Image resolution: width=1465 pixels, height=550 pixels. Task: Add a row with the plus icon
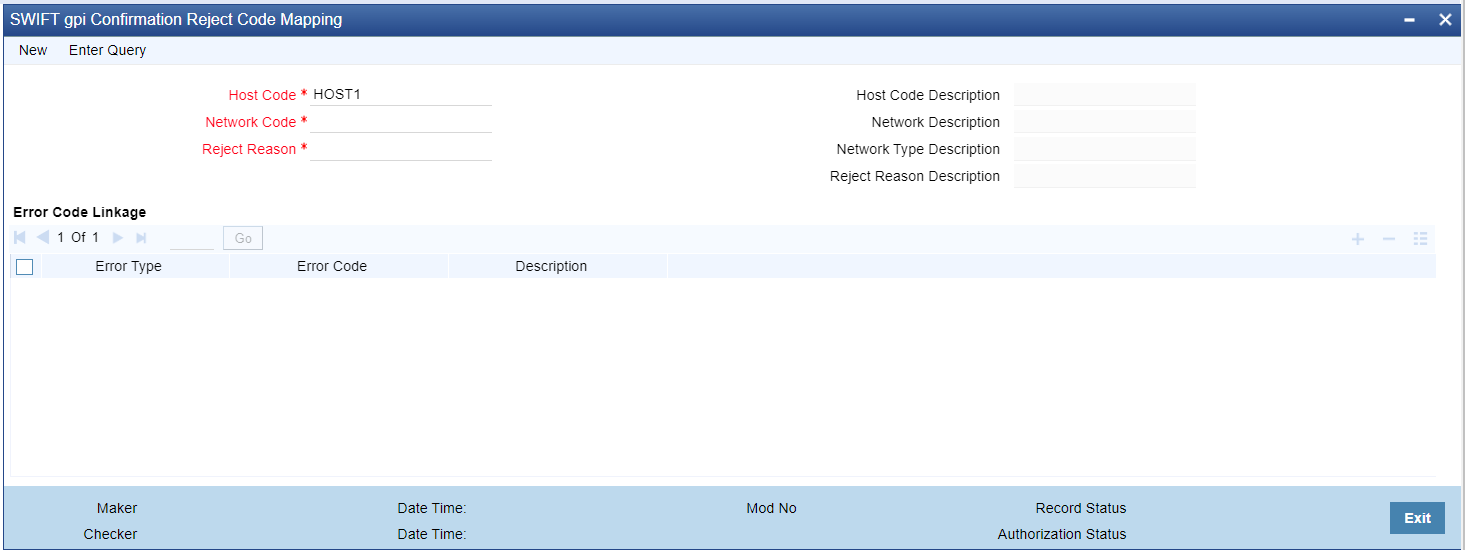pyautogui.click(x=1358, y=239)
